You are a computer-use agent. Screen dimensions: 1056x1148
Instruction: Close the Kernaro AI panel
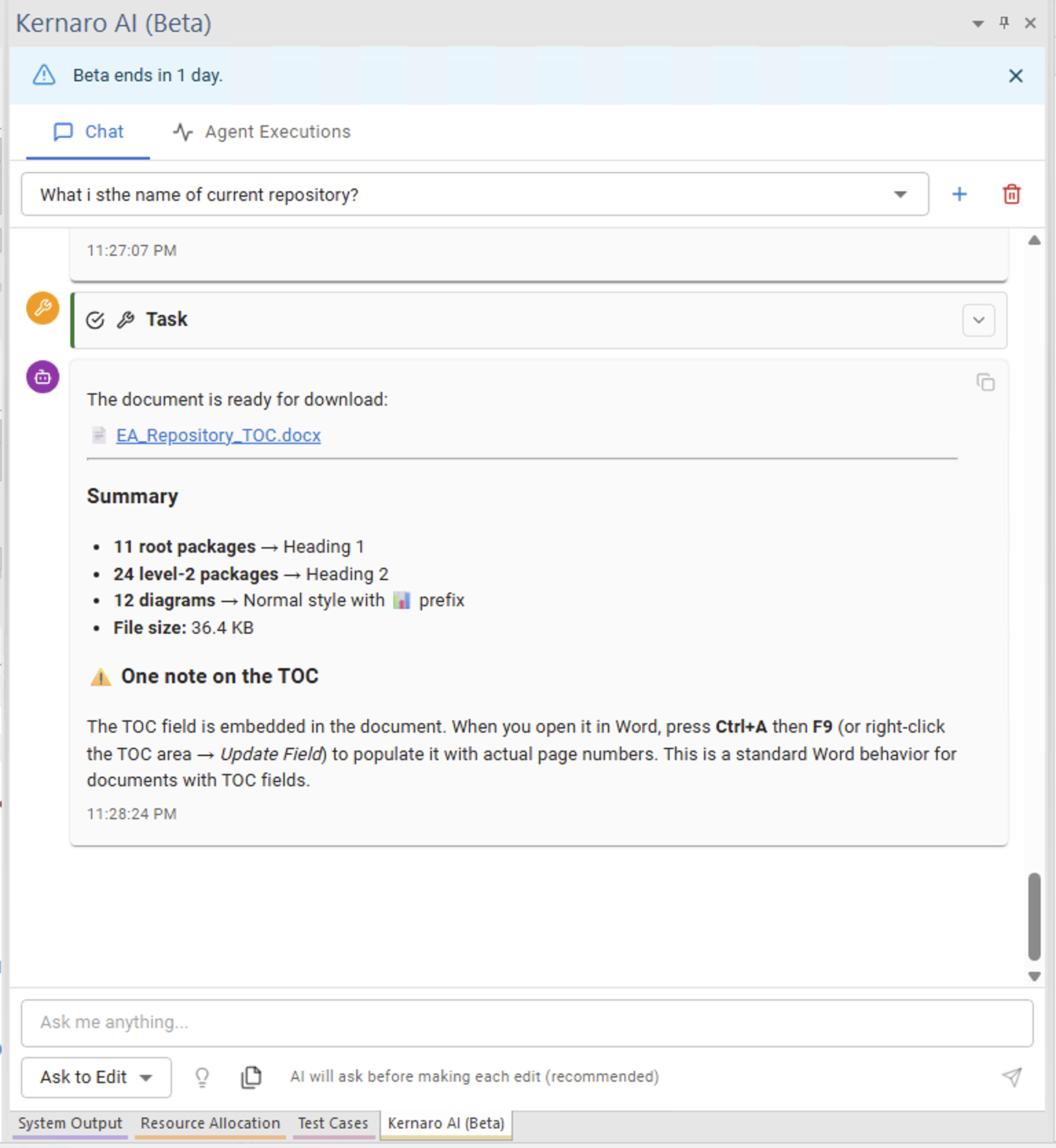click(x=1031, y=23)
